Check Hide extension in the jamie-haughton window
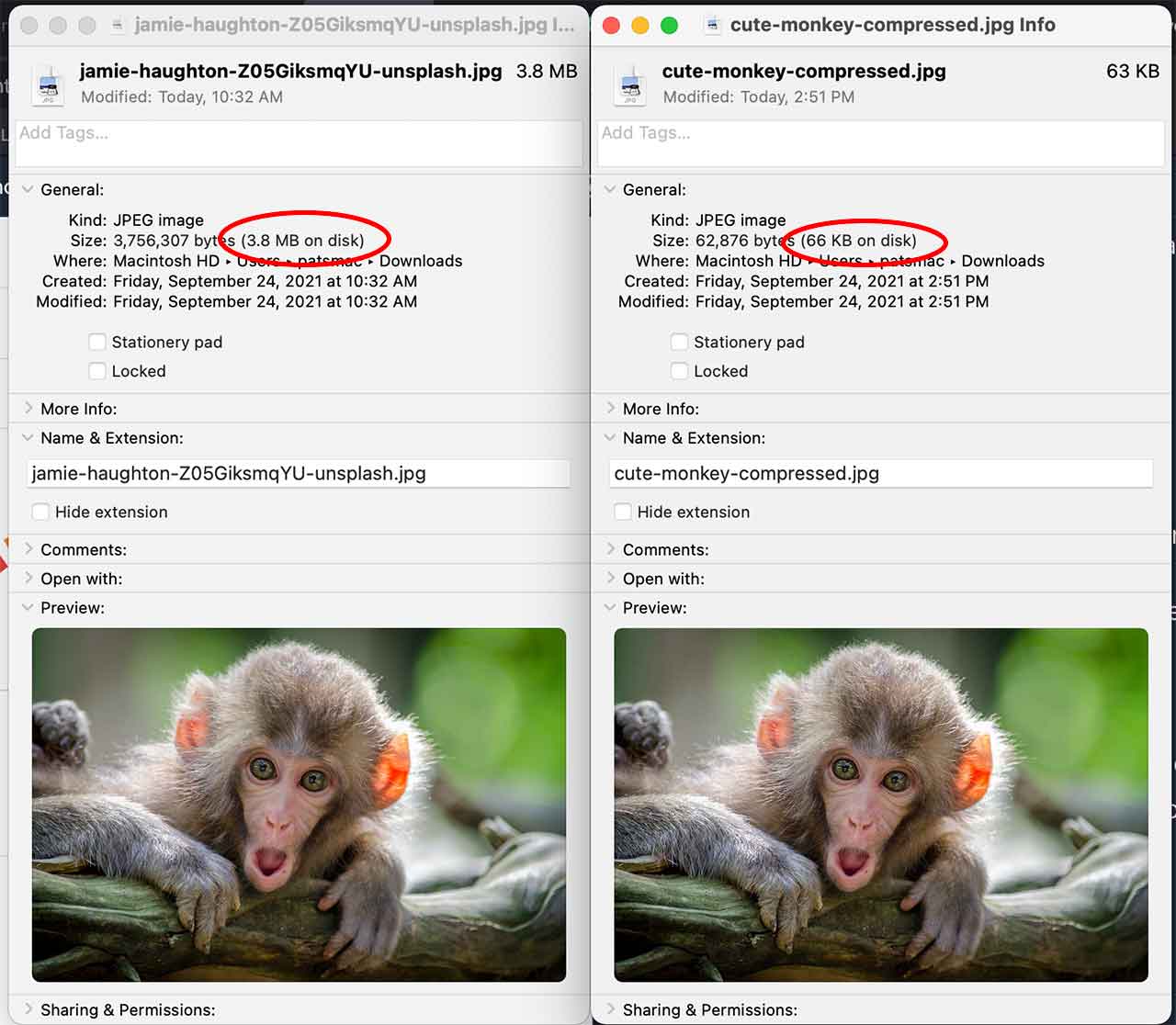Viewport: 1176px width, 1025px height. [x=40, y=512]
